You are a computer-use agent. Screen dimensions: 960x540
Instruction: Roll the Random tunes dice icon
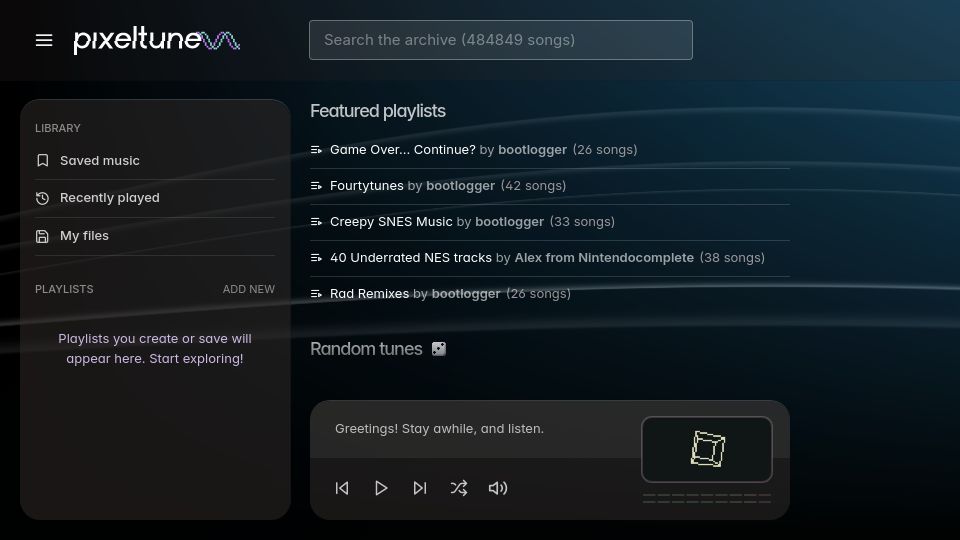tap(439, 349)
